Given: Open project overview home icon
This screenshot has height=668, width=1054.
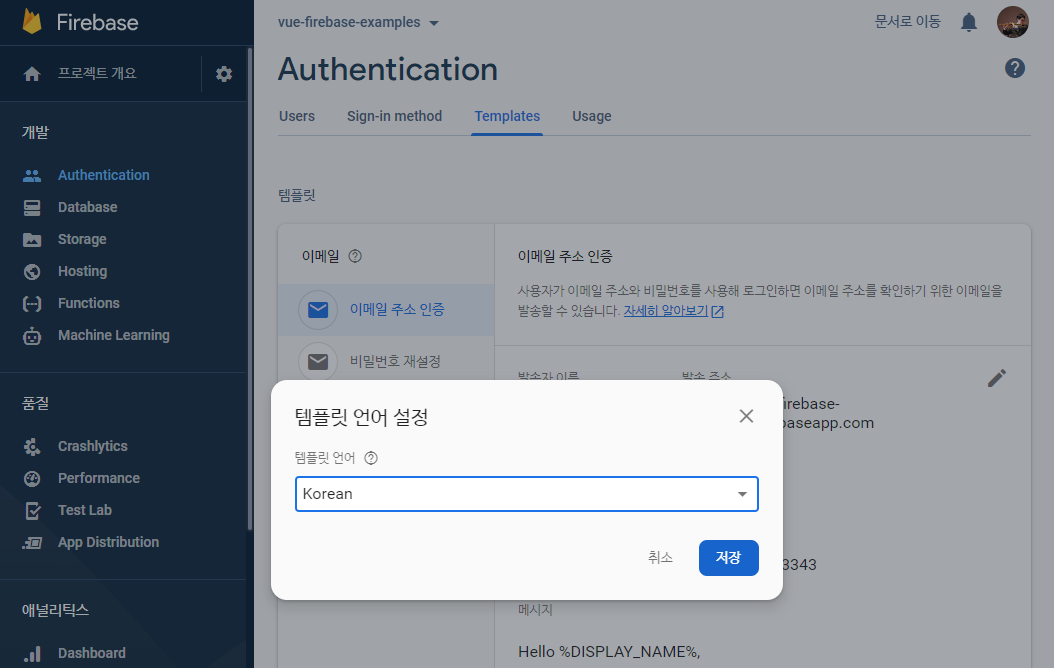Looking at the screenshot, I should point(32,74).
